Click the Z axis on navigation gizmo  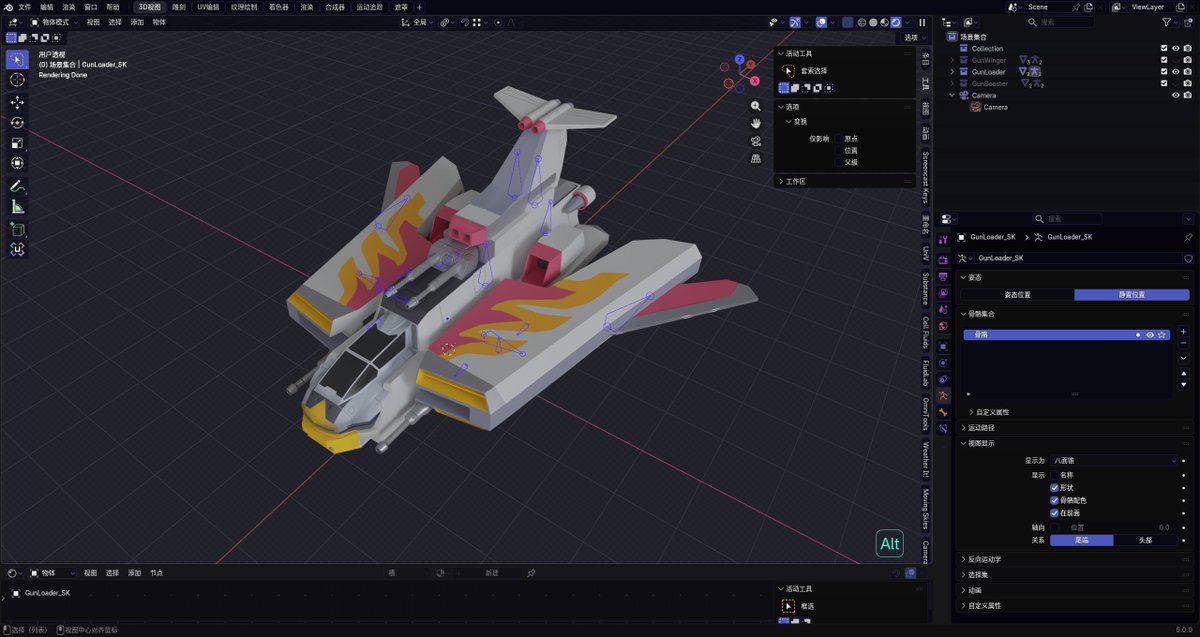(740, 60)
